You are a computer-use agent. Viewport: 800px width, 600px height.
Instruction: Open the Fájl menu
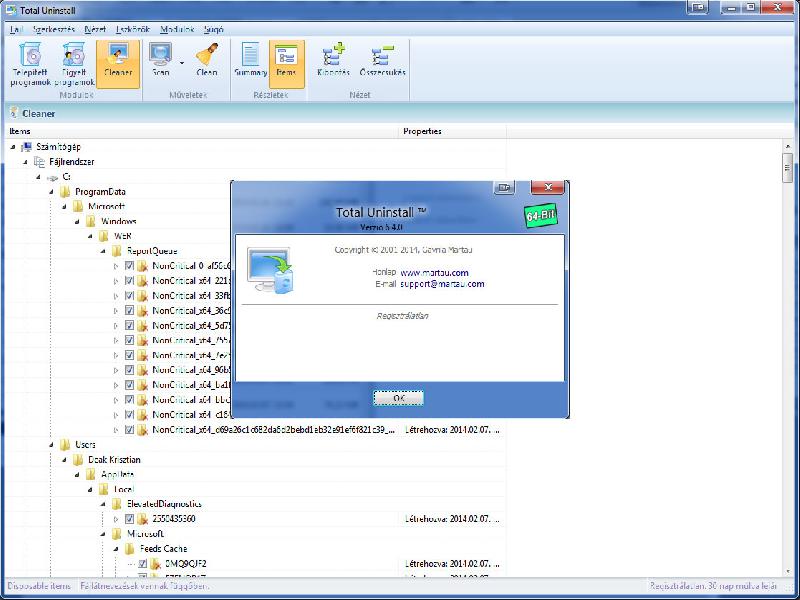[x=17, y=29]
